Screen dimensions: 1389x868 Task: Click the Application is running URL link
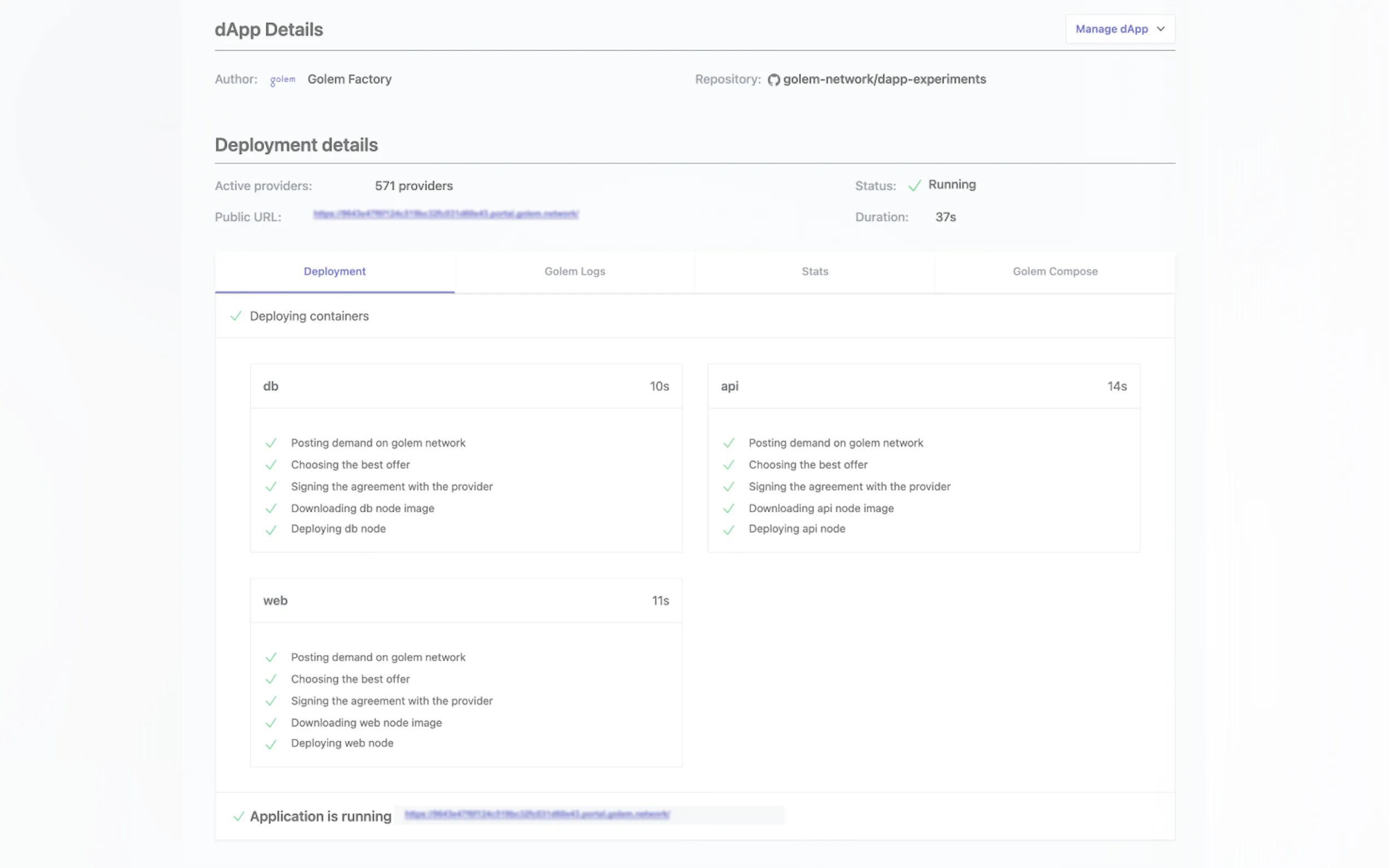click(537, 814)
